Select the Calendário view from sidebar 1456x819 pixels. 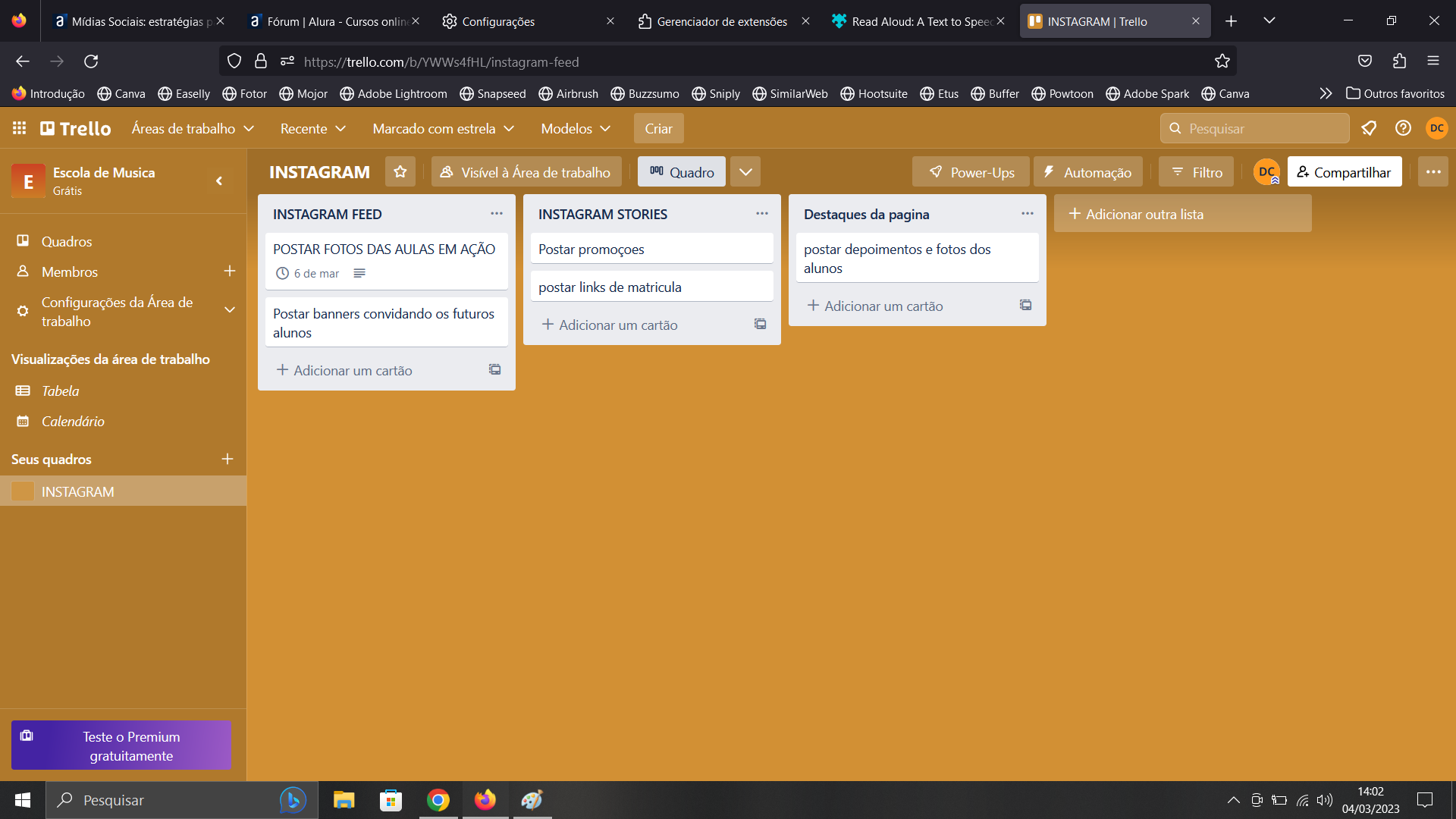pyautogui.click(x=72, y=420)
